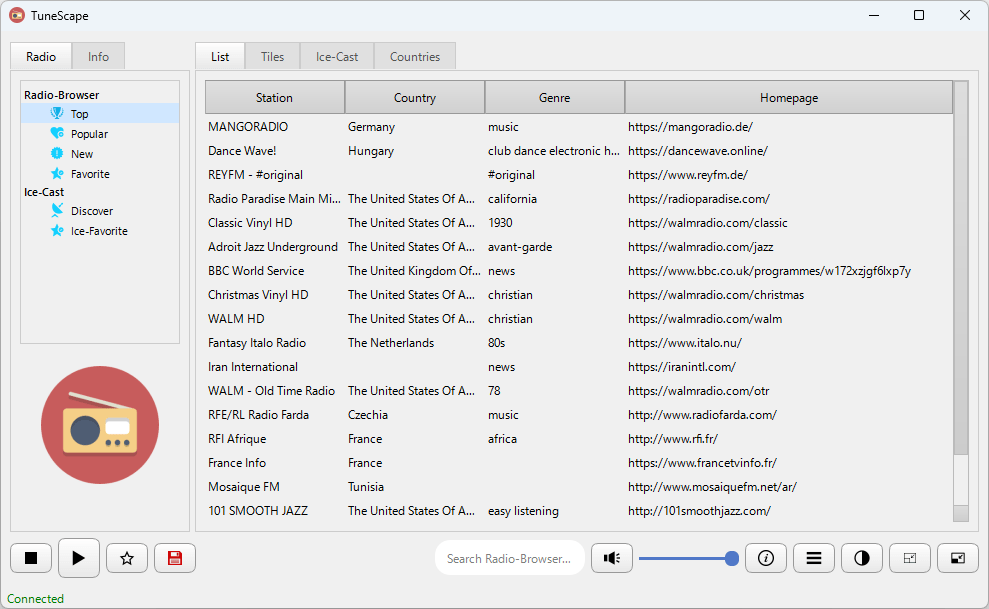Switch to the Countries tab
Image resolution: width=989 pixels, height=609 pixels.
414,57
